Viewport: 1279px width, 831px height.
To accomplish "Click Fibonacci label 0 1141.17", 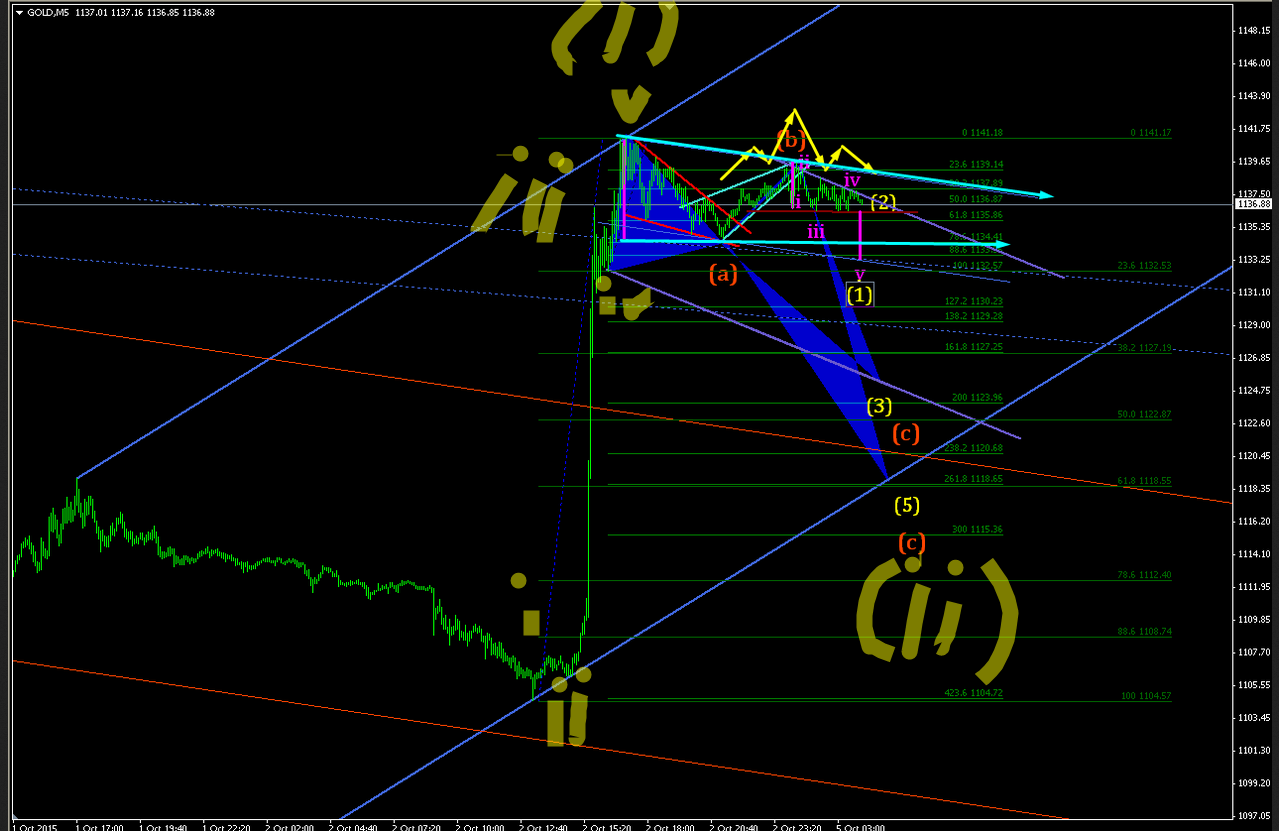I will 1150,133.
